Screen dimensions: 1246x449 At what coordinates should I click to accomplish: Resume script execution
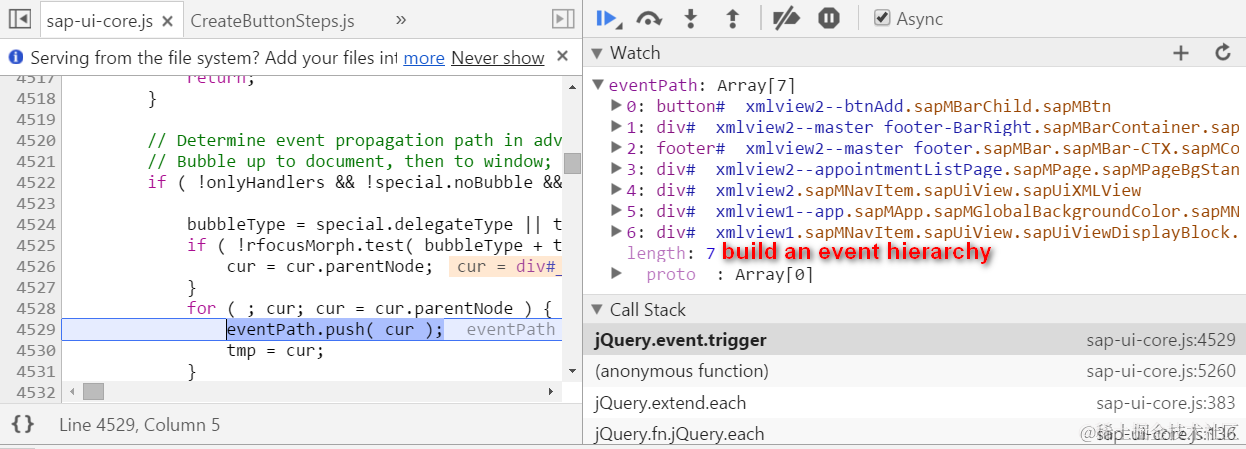607,18
